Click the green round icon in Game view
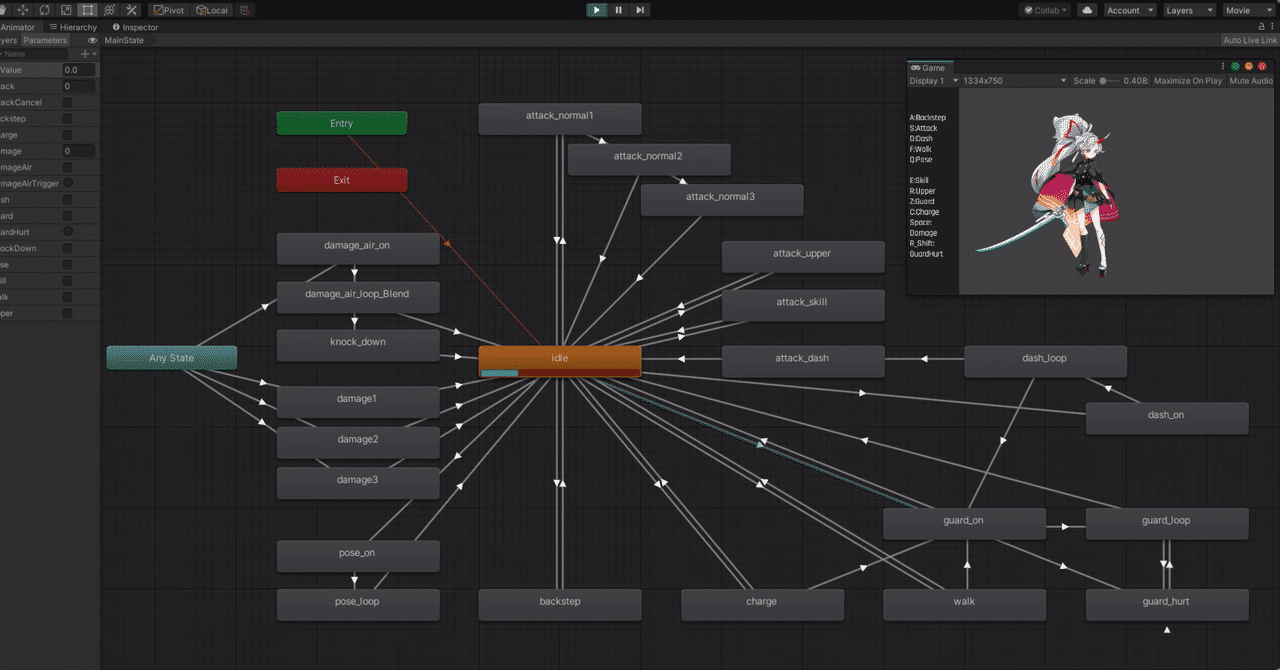This screenshot has width=1280, height=670. (x=1236, y=67)
